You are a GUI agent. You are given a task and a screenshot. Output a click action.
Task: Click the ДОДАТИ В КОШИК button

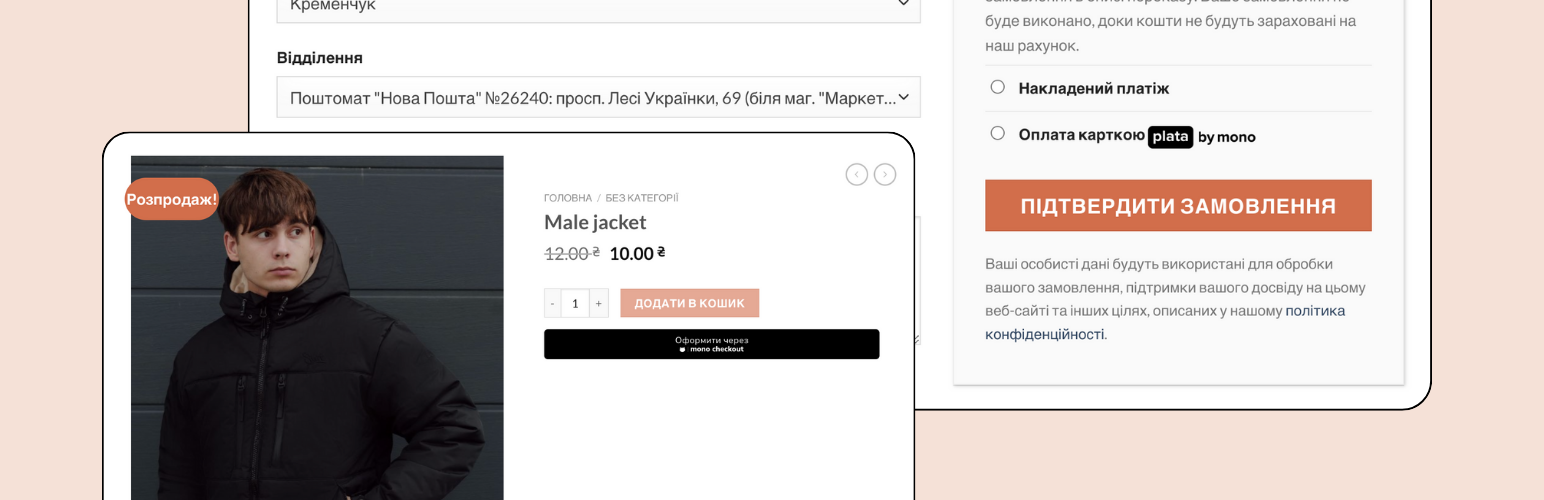pyautogui.click(x=689, y=303)
